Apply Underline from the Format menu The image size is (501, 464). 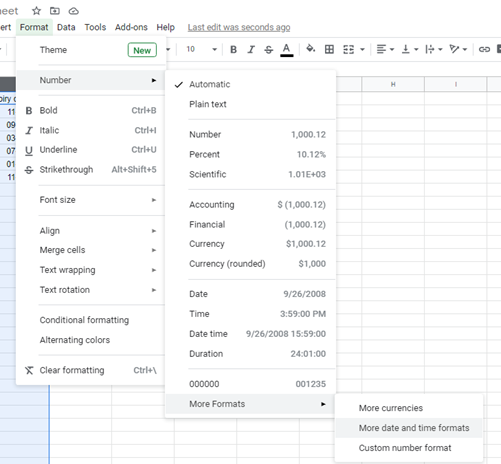91,150
